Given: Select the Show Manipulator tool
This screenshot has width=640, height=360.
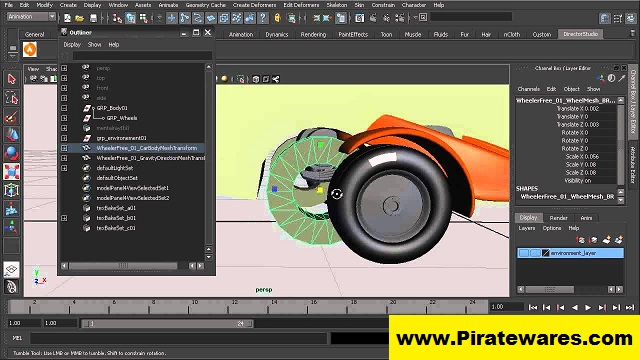Looking at the screenshot, I should point(11,227).
